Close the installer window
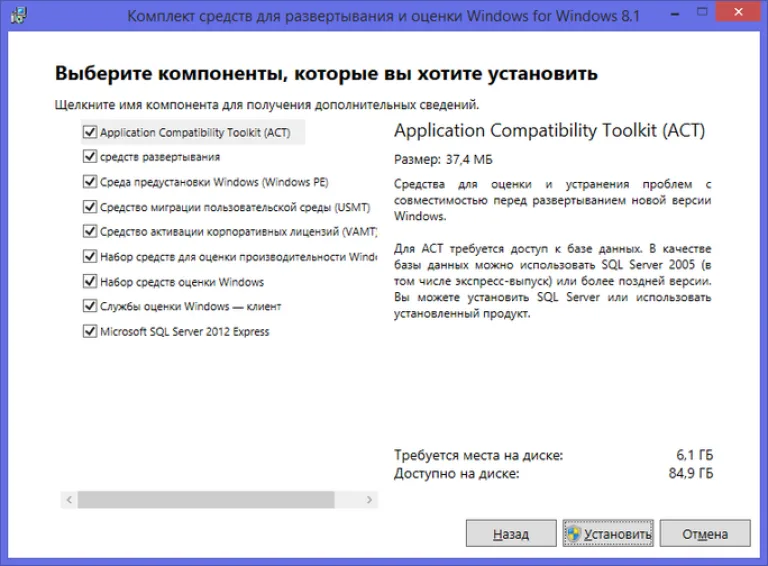This screenshot has height=566, width=768. pyautogui.click(x=738, y=12)
